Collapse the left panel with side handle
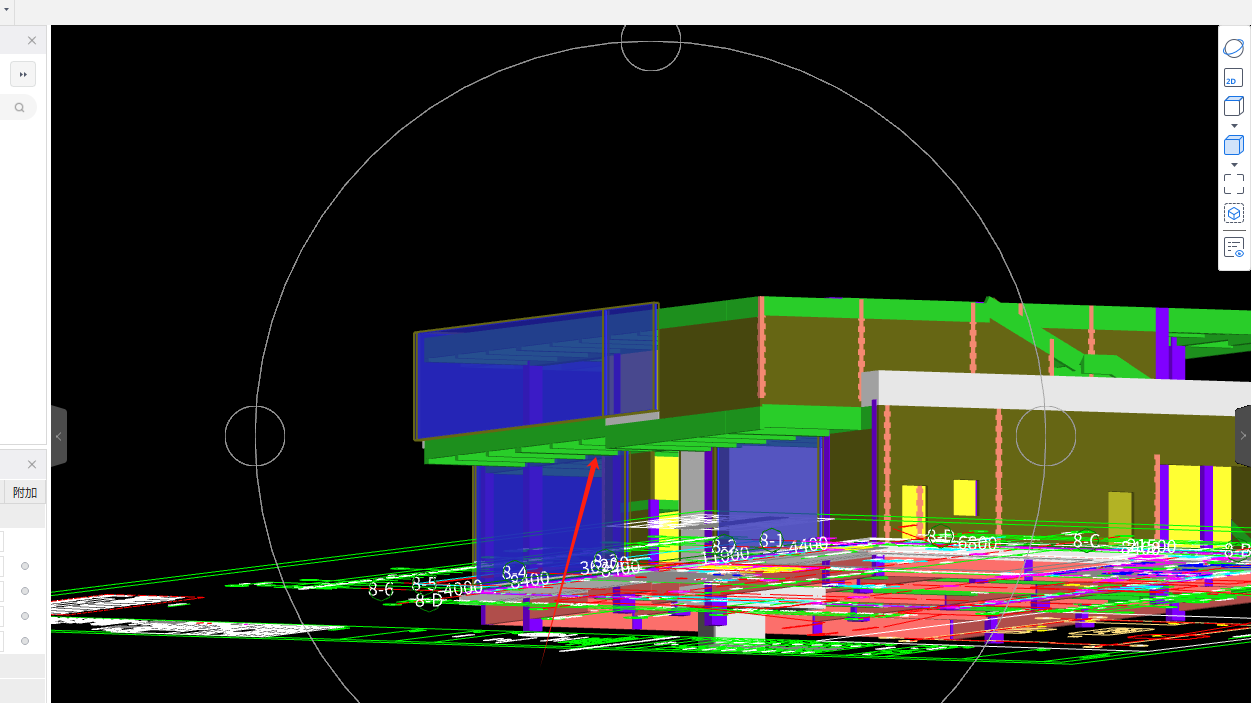This screenshot has height=703, width=1252. point(58,436)
